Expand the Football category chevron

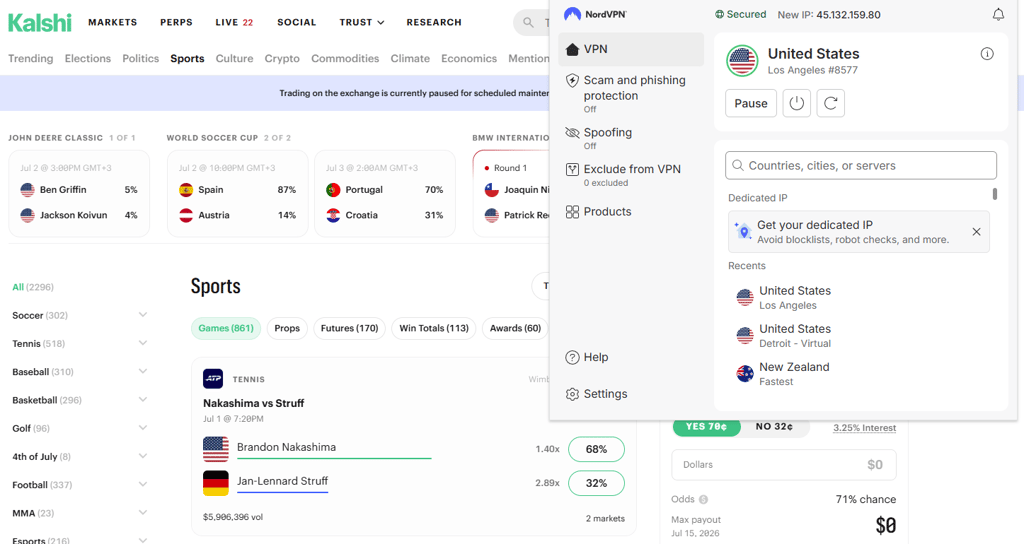142,485
